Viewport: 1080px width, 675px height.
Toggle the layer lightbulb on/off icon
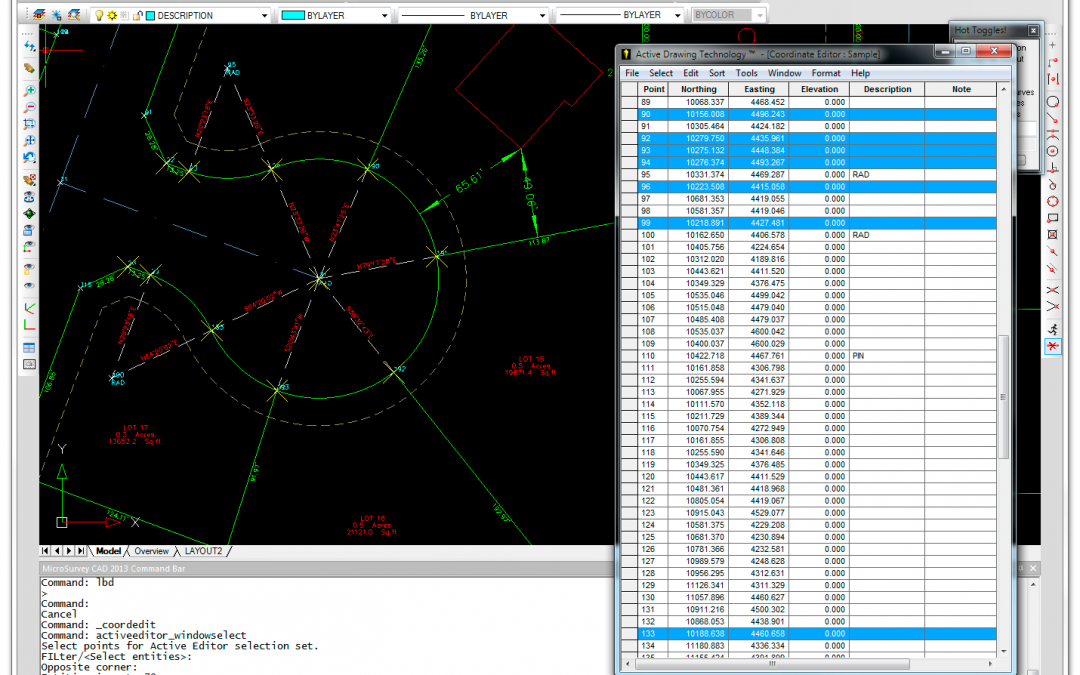(99, 16)
